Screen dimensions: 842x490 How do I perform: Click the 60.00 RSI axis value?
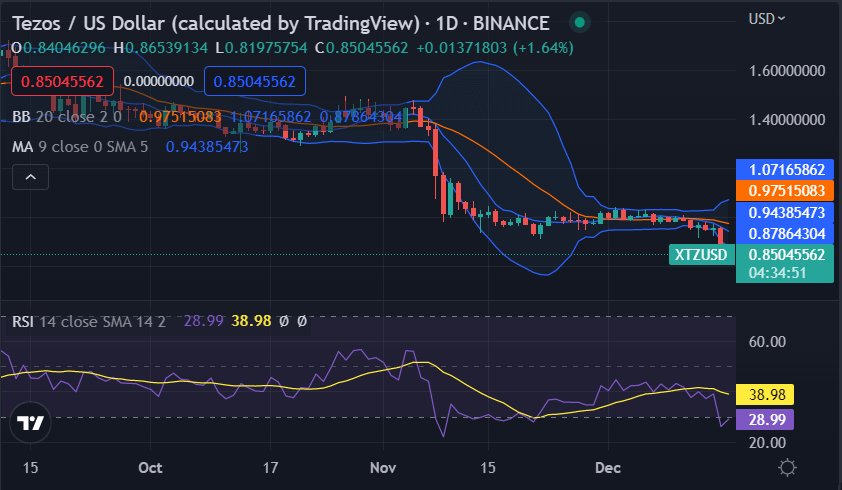(767, 342)
